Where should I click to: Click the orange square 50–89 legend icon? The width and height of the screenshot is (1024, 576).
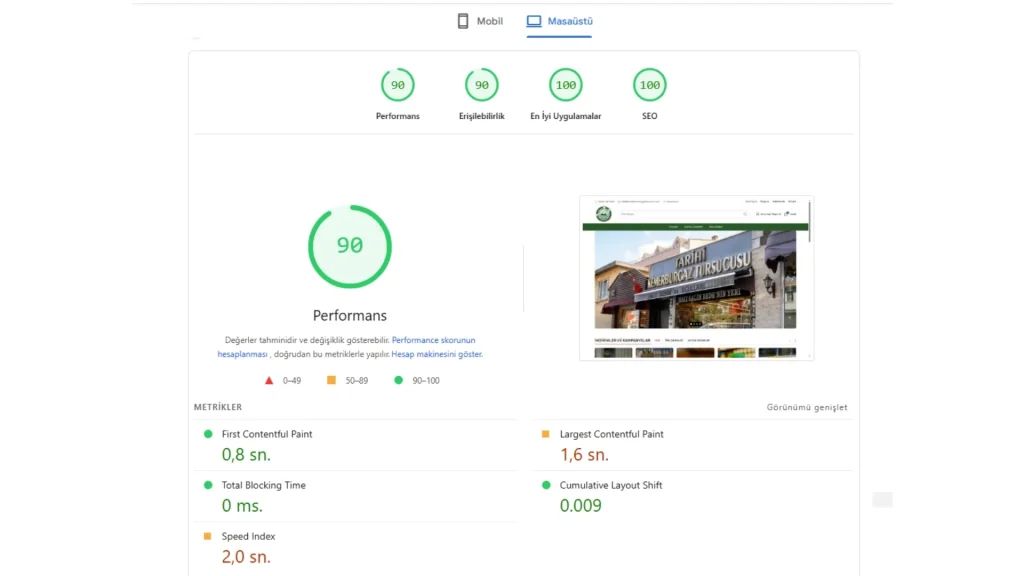pyautogui.click(x=332, y=380)
